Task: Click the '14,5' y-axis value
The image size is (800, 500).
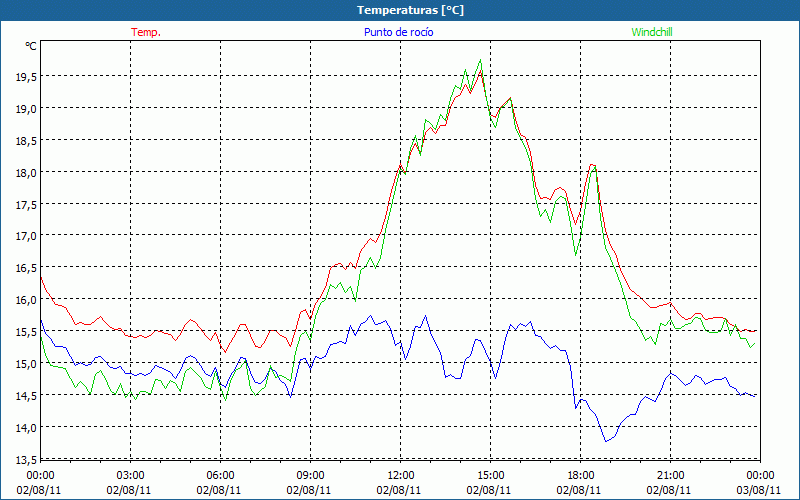Action: tap(26, 395)
